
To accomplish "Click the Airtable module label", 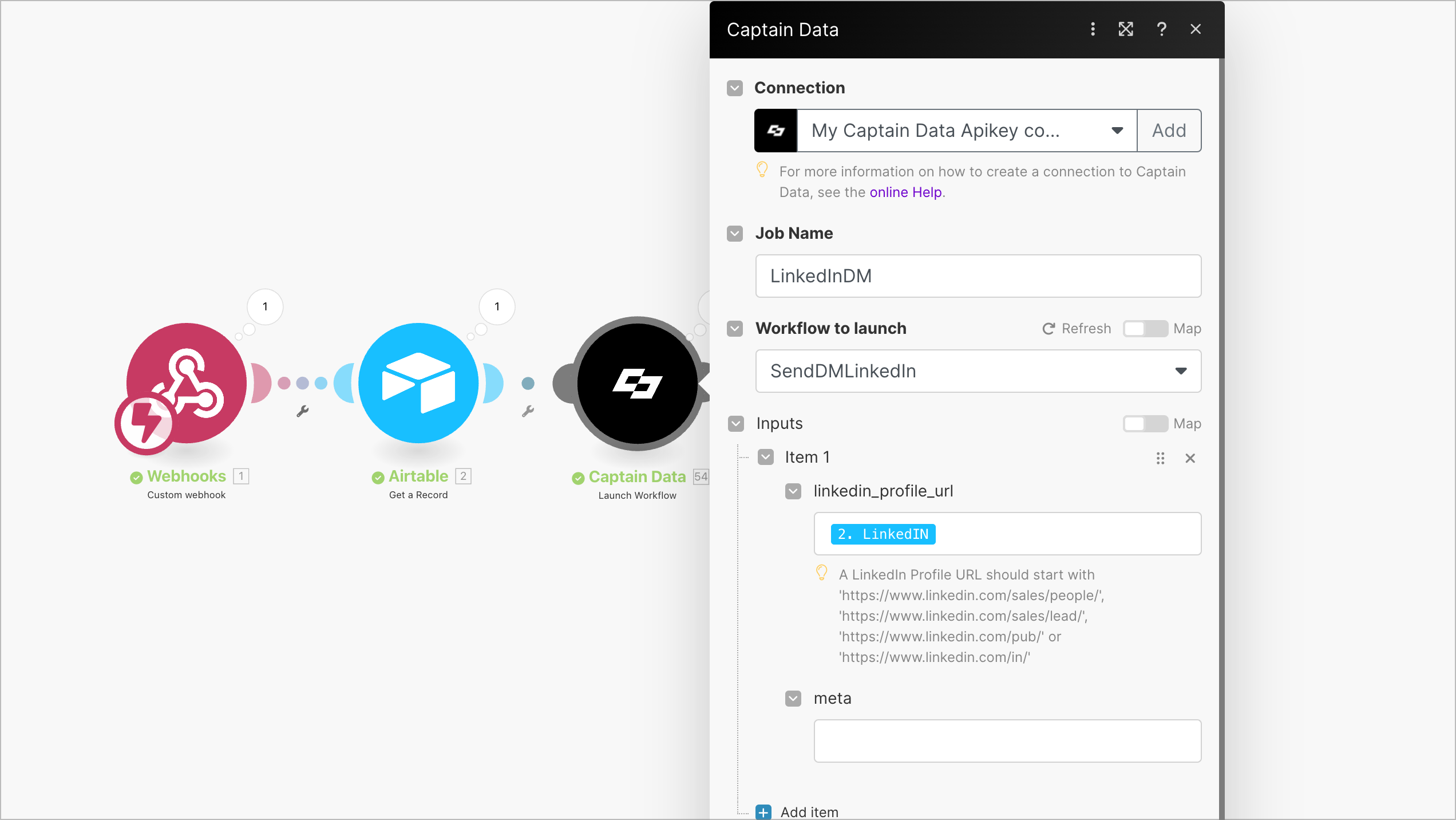I will coord(418,476).
